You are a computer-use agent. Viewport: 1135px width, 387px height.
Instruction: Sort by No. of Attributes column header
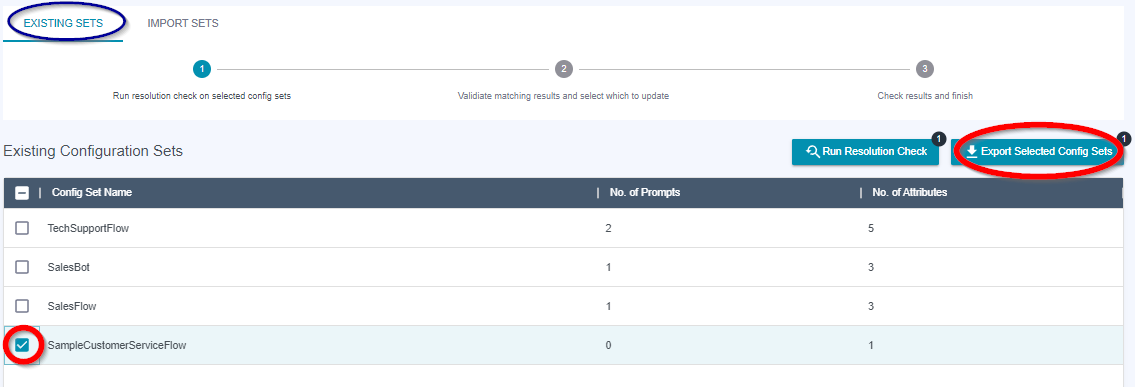tap(910, 192)
